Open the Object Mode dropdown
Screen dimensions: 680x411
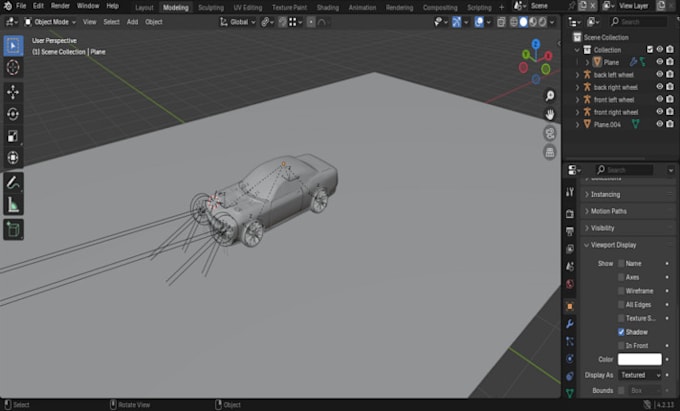click(50, 22)
